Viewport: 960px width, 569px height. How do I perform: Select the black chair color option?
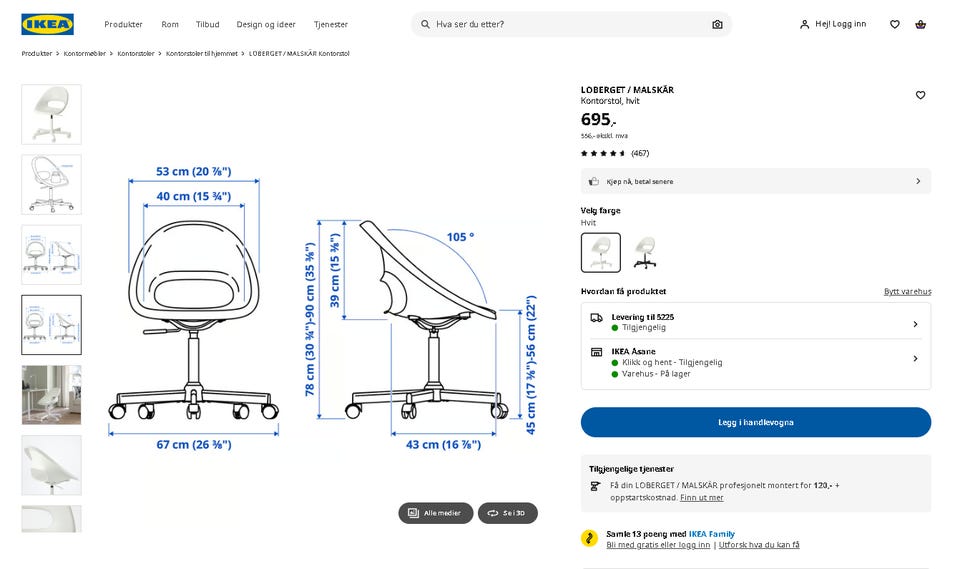645,252
